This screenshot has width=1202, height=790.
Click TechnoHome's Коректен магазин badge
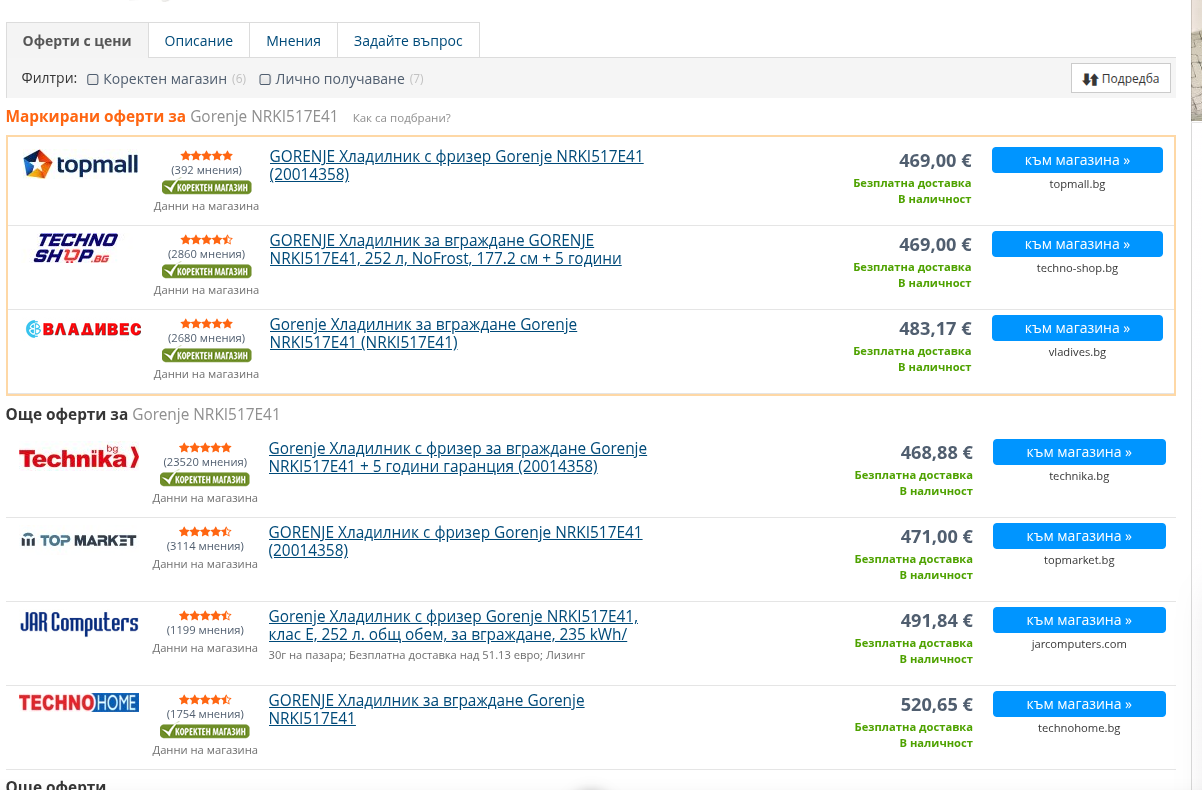(205, 731)
